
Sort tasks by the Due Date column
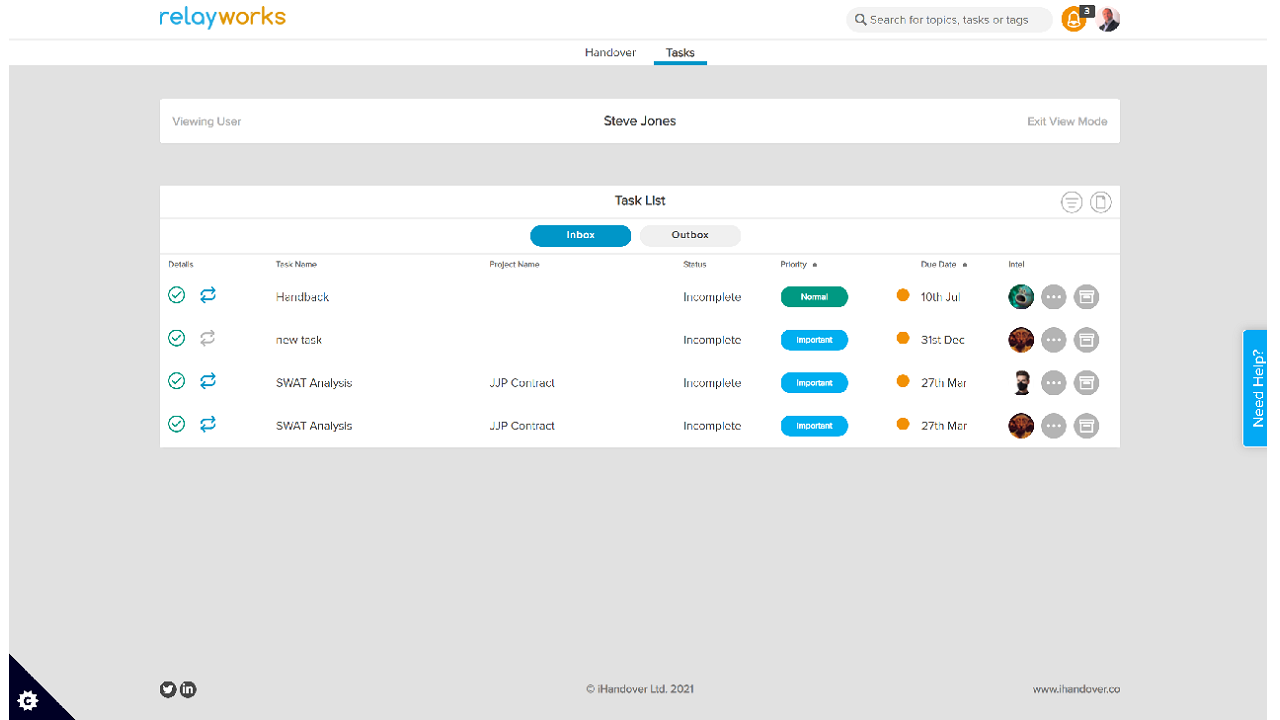944,265
